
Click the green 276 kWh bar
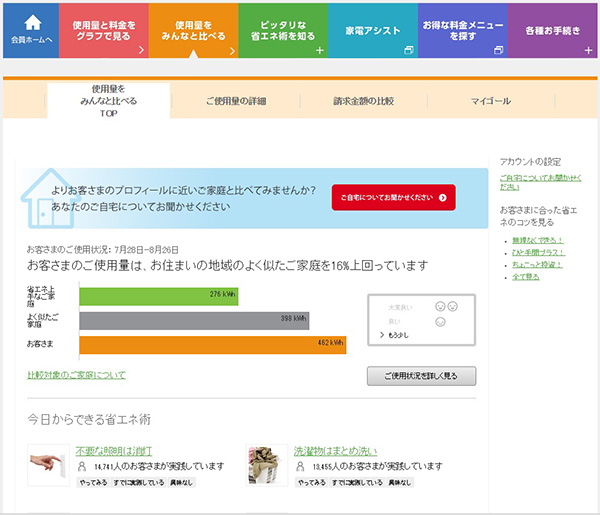point(159,297)
